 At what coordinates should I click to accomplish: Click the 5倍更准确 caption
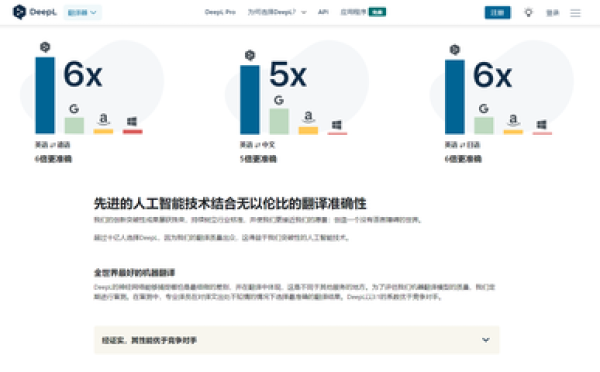258,159
